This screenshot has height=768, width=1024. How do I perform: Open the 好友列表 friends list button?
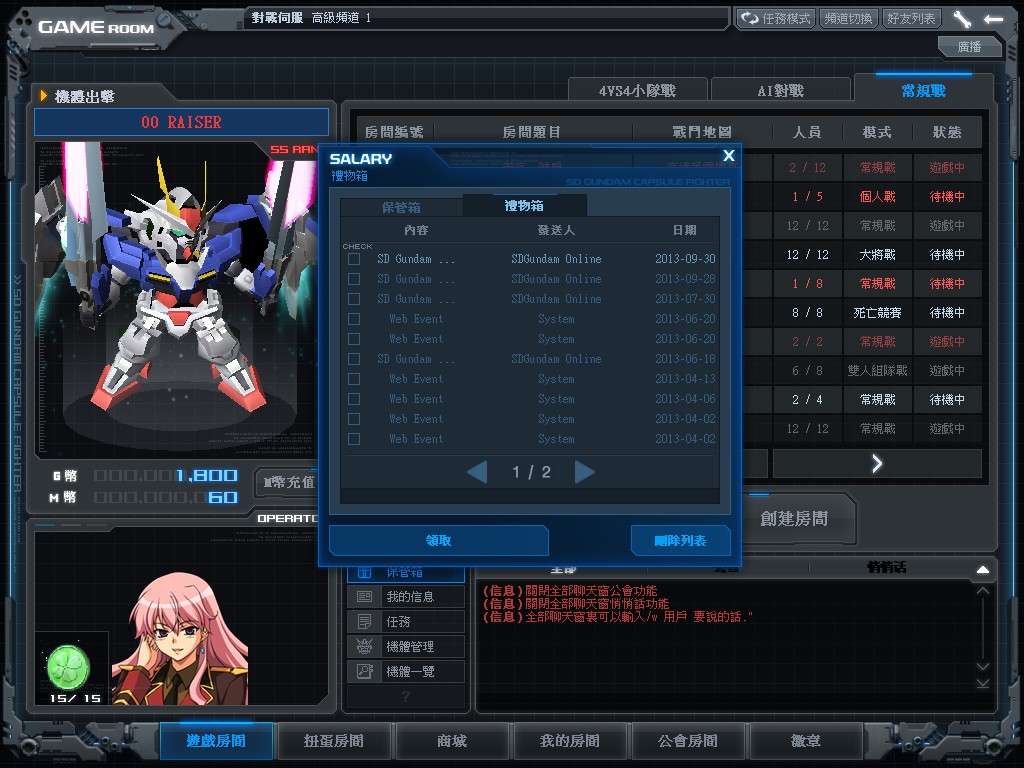coord(910,19)
